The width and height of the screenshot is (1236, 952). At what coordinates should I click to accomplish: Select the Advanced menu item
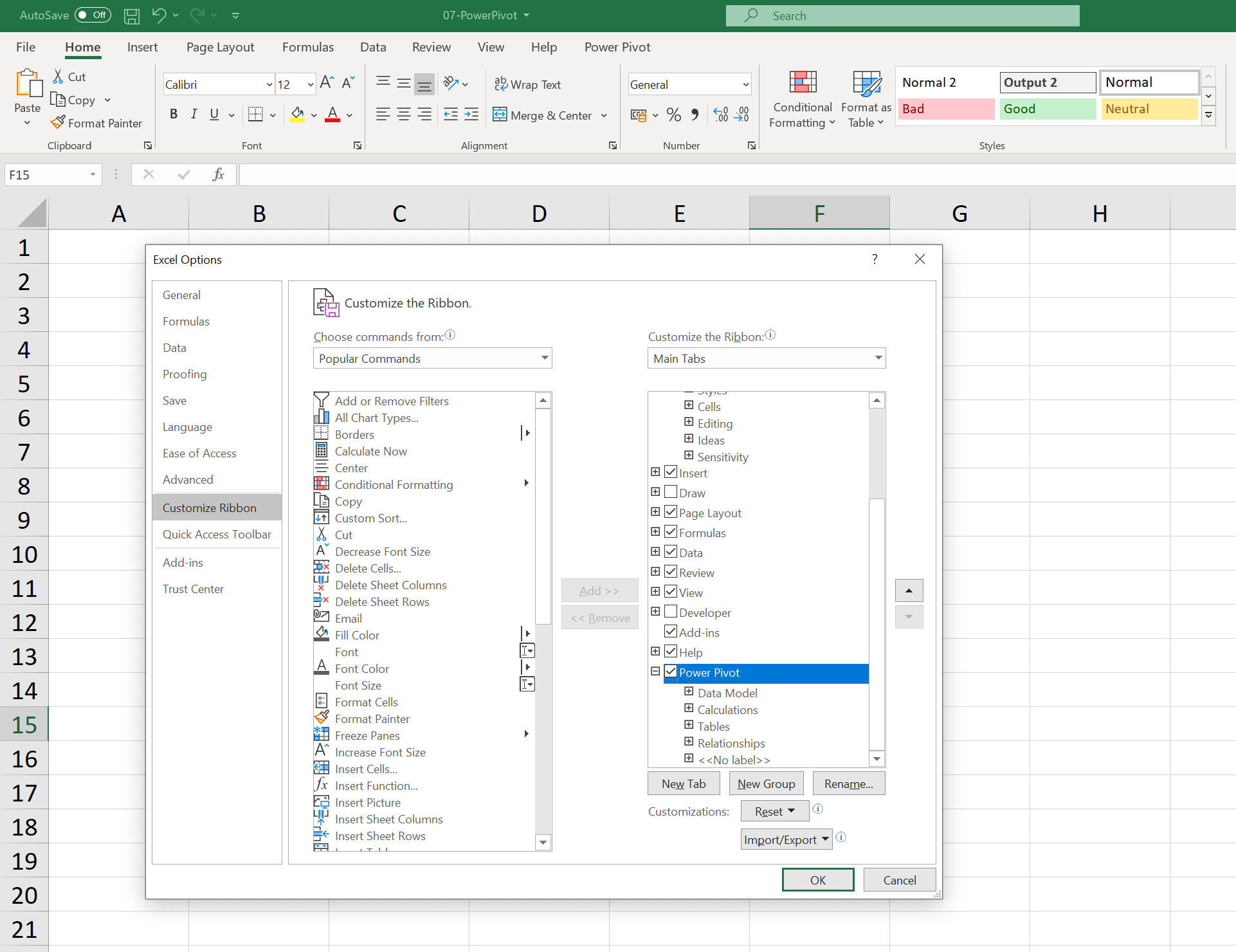(x=188, y=480)
